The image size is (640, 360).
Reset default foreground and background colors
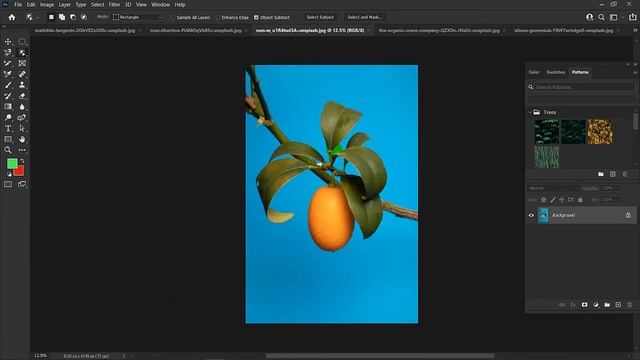click(x=9, y=174)
